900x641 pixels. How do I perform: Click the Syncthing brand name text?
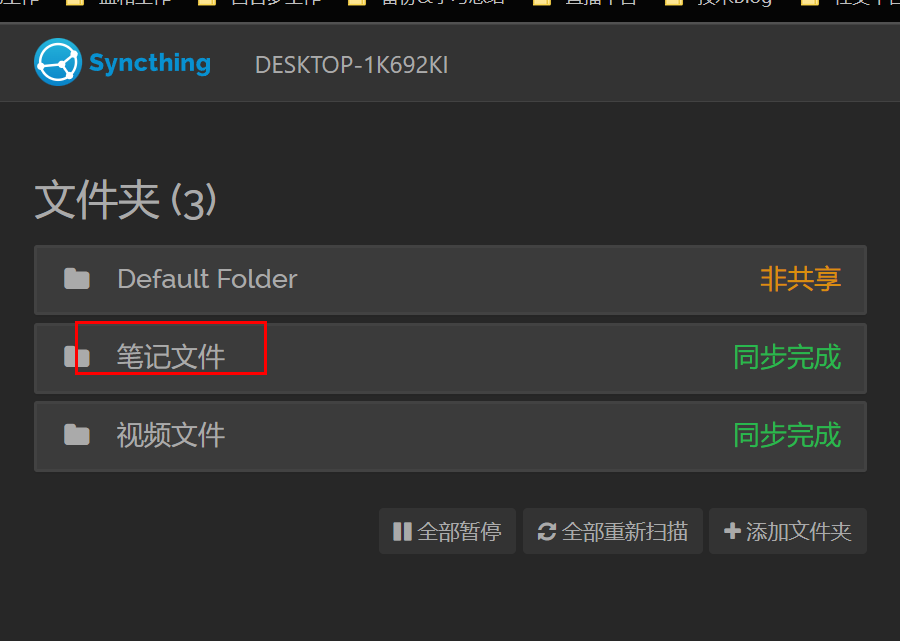click(x=150, y=63)
